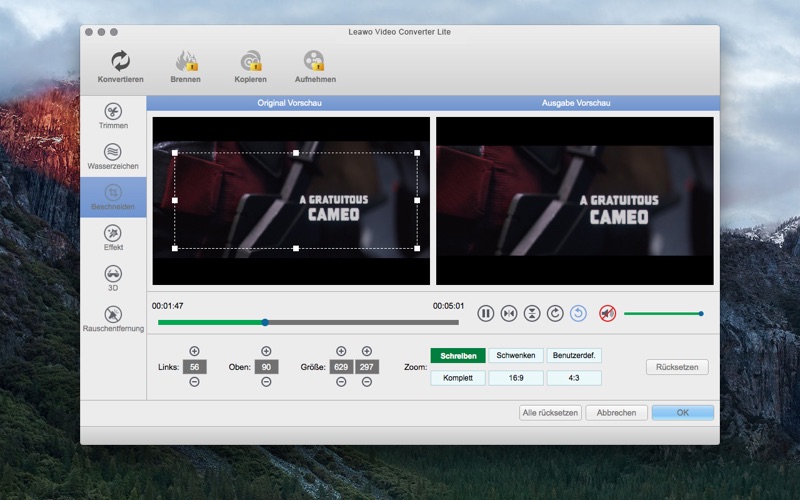The height and width of the screenshot is (500, 800).
Task: Click the current time 00:01:47
Action: [x=167, y=306]
